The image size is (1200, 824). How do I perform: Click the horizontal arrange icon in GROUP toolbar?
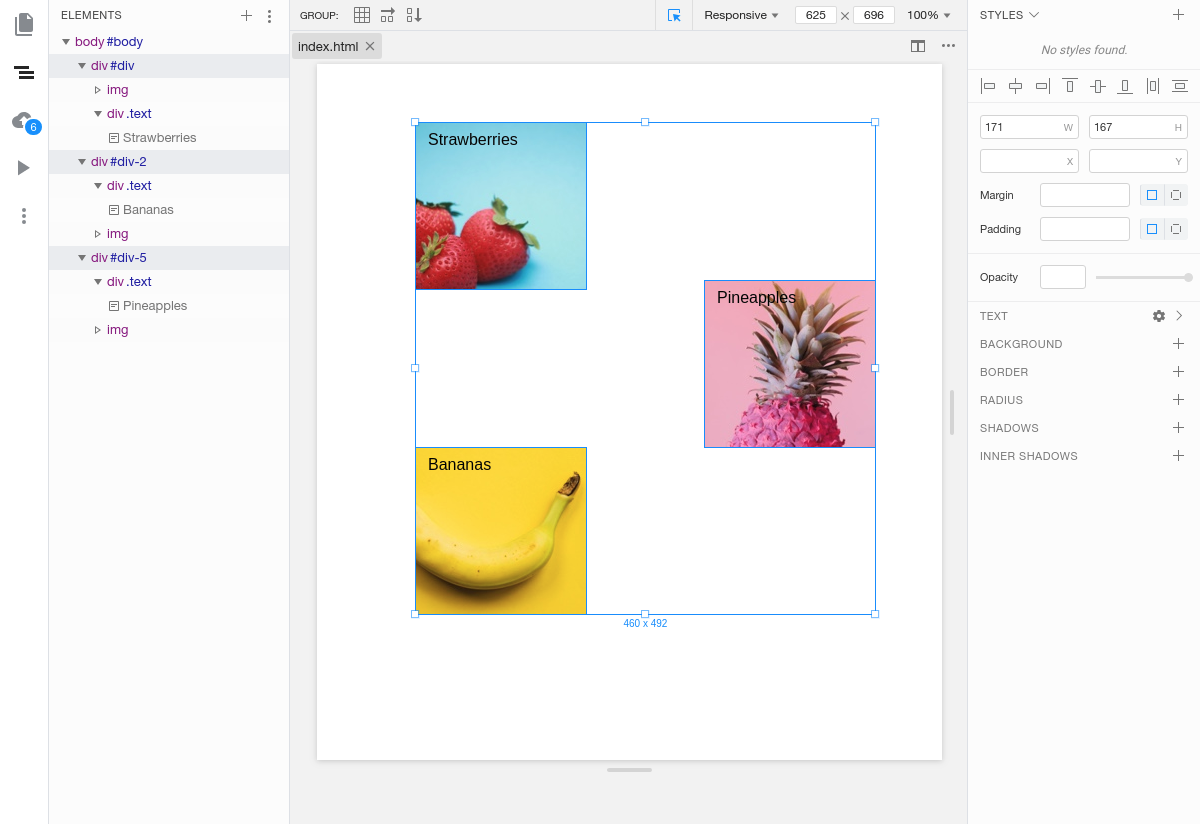[387, 14]
